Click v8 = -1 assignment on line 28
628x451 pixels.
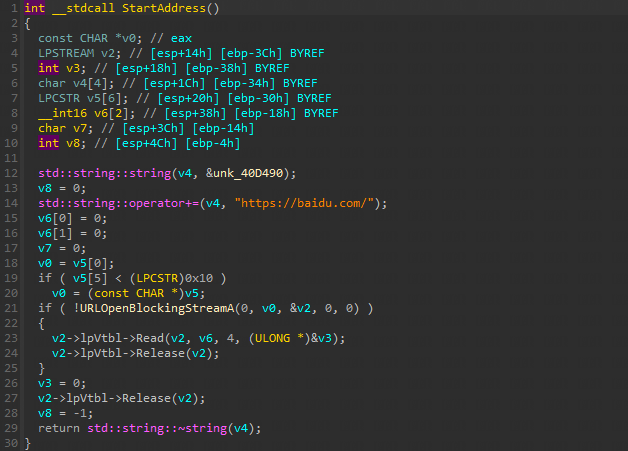pos(65,413)
